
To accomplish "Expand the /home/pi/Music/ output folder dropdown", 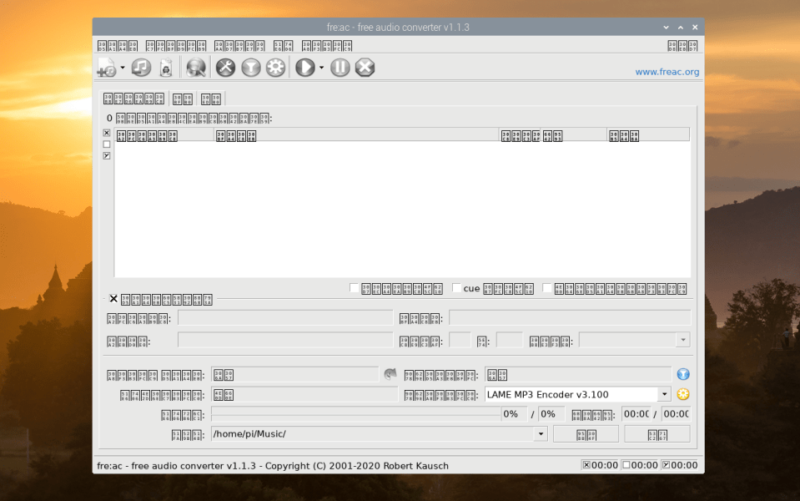I will (541, 434).
